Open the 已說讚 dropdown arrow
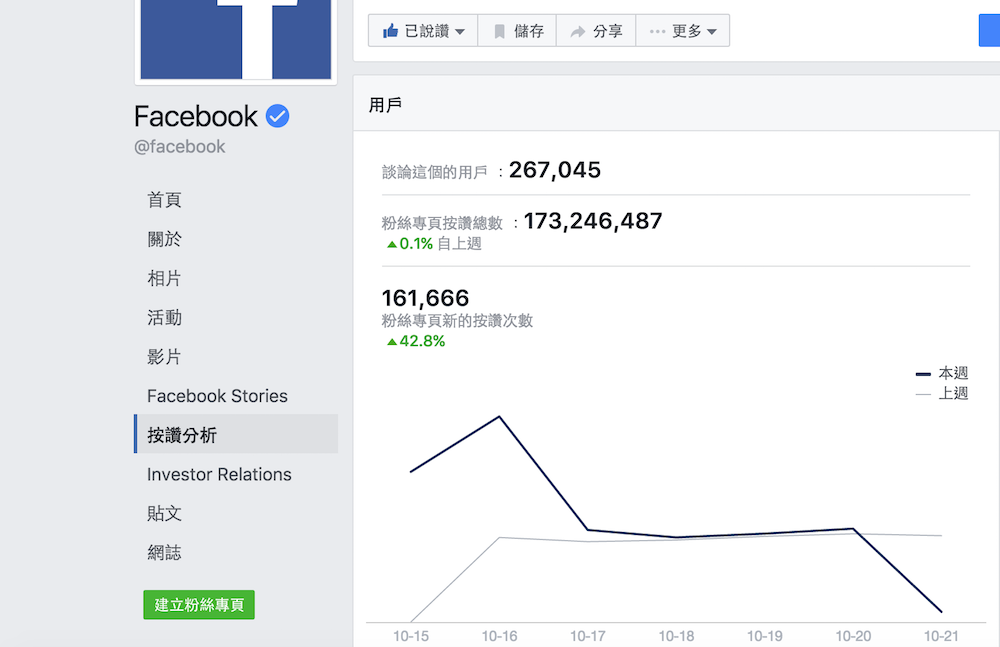This screenshot has height=647, width=1000. pyautogui.click(x=460, y=31)
